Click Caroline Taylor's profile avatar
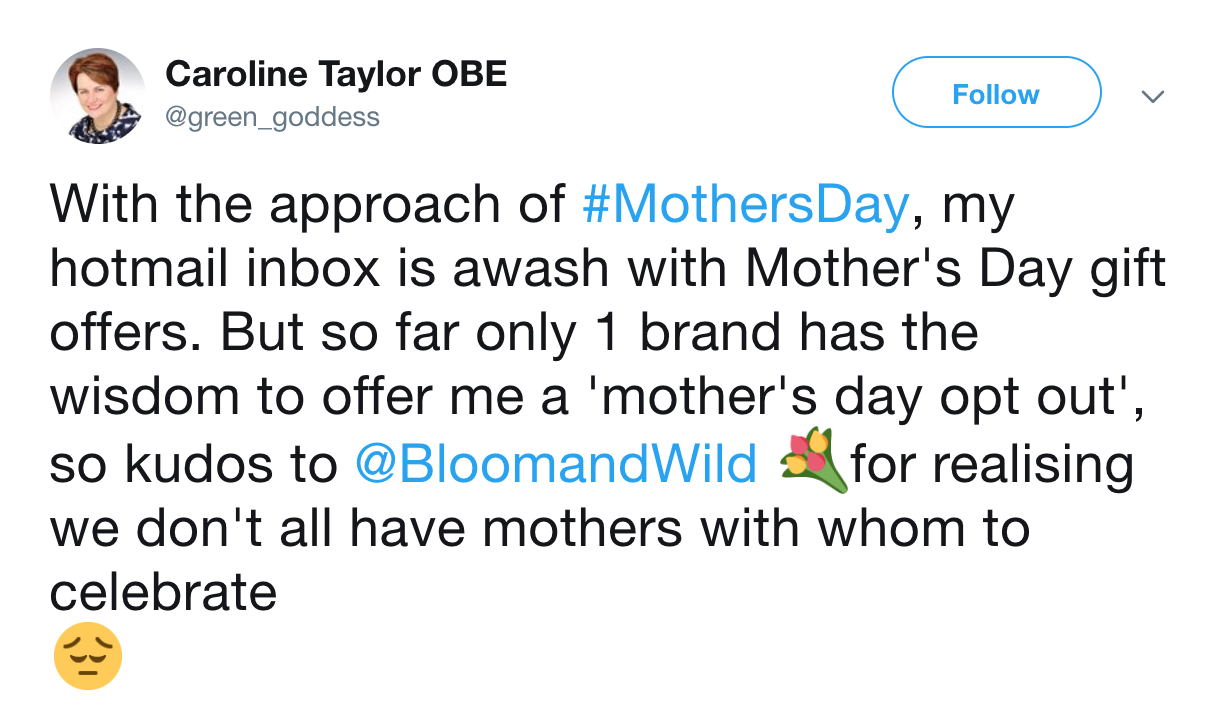 tap(98, 96)
